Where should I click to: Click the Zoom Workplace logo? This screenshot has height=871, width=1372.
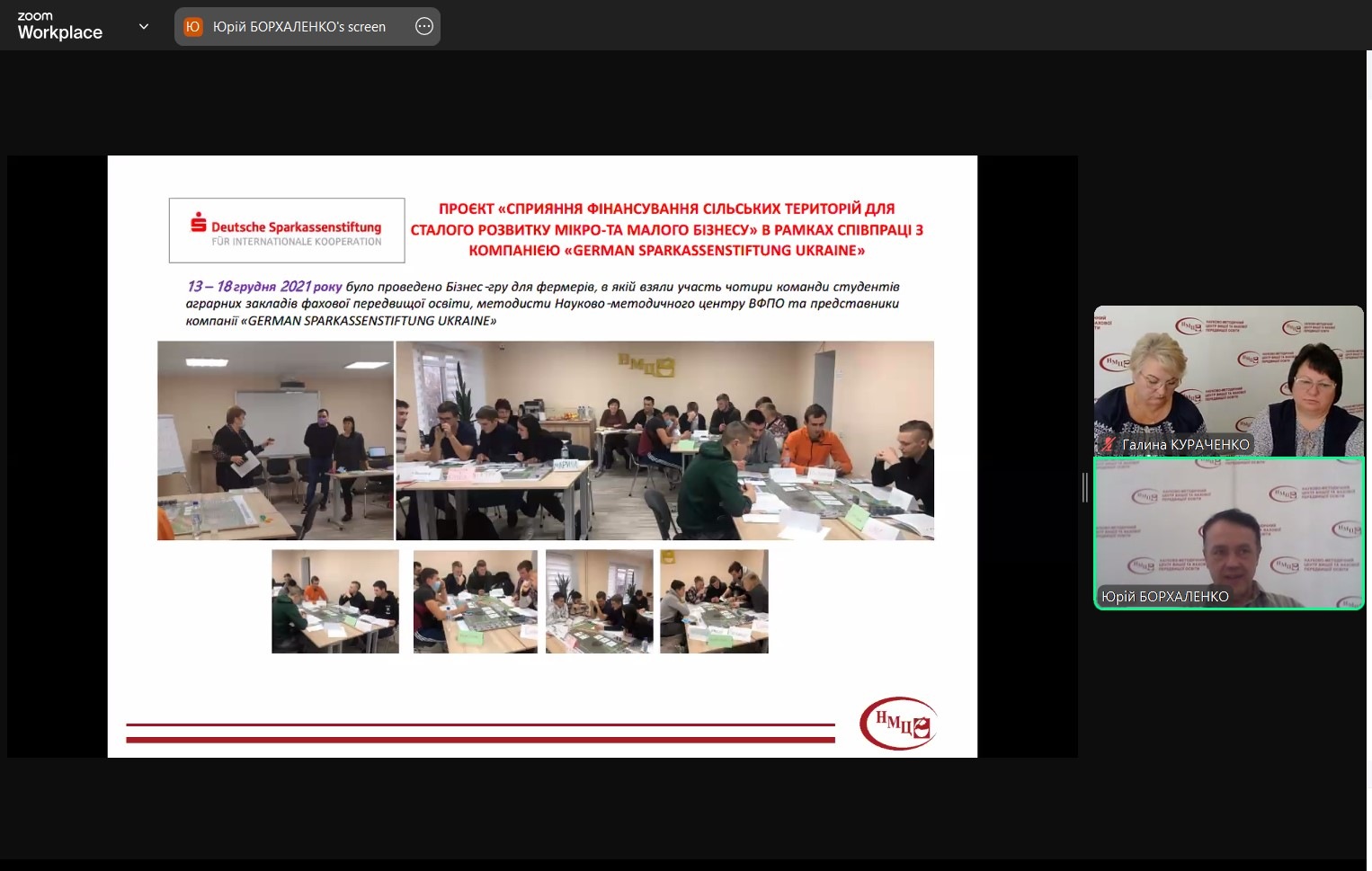coord(59,26)
